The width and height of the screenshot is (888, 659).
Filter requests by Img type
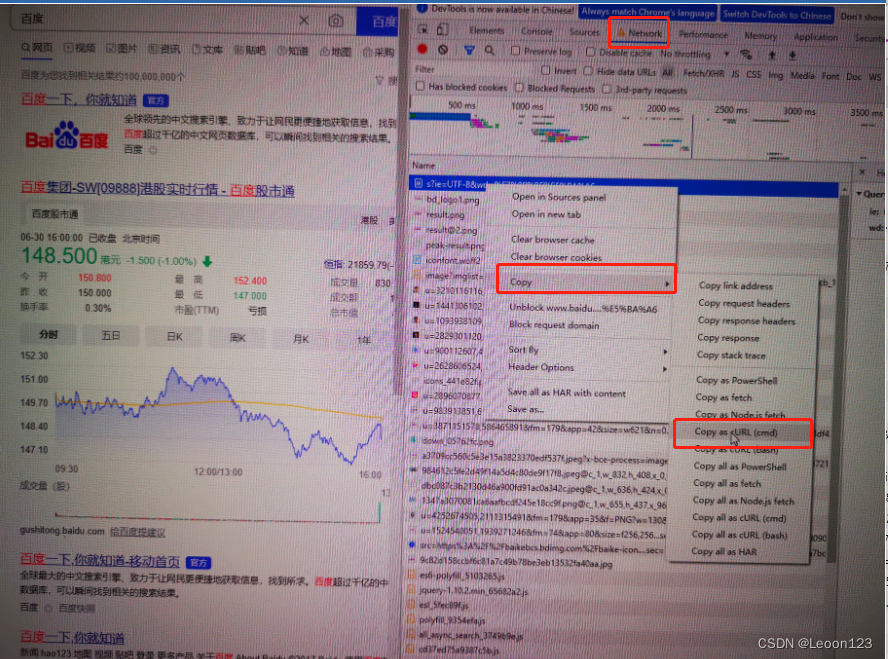775,75
